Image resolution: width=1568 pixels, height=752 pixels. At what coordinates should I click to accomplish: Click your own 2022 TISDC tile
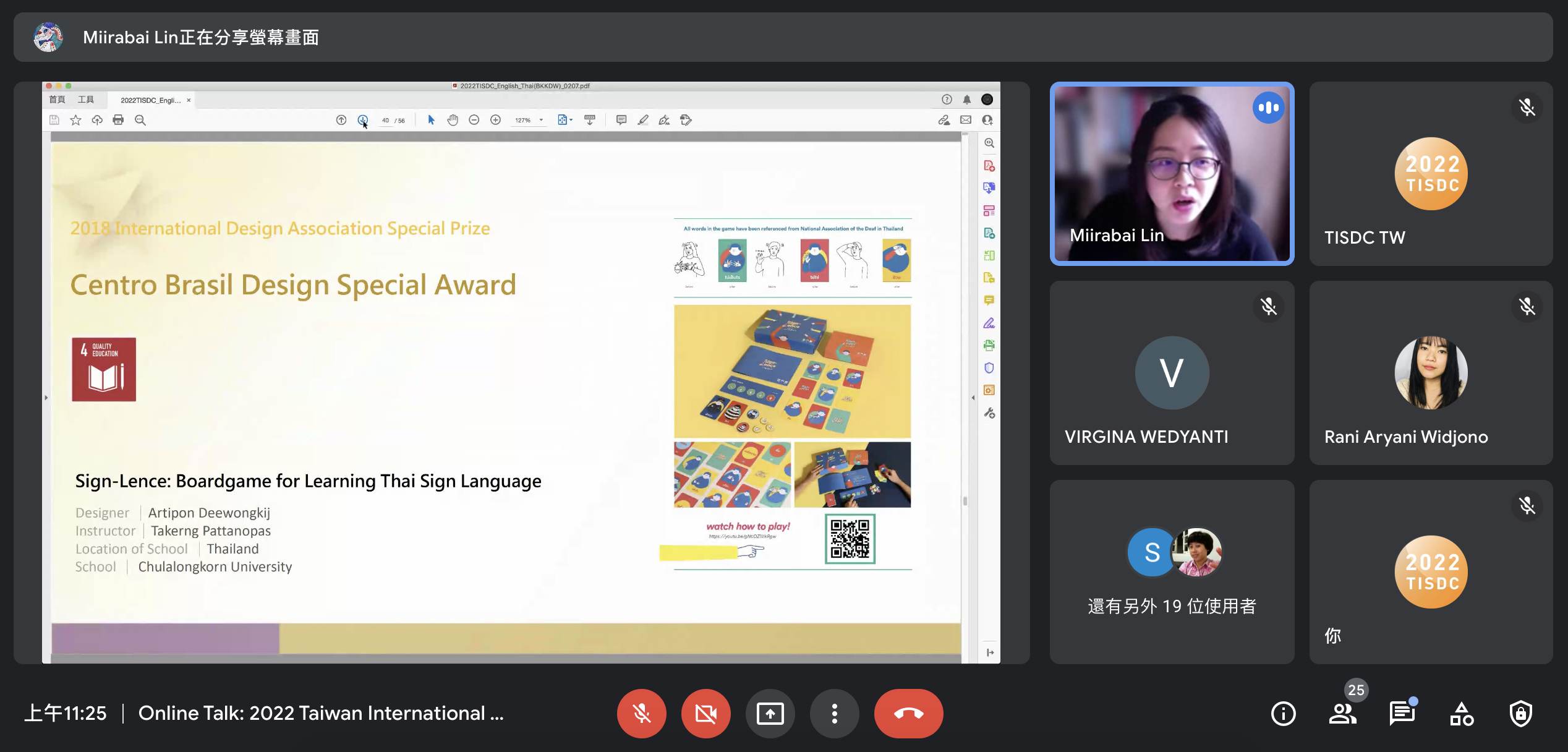point(1430,571)
